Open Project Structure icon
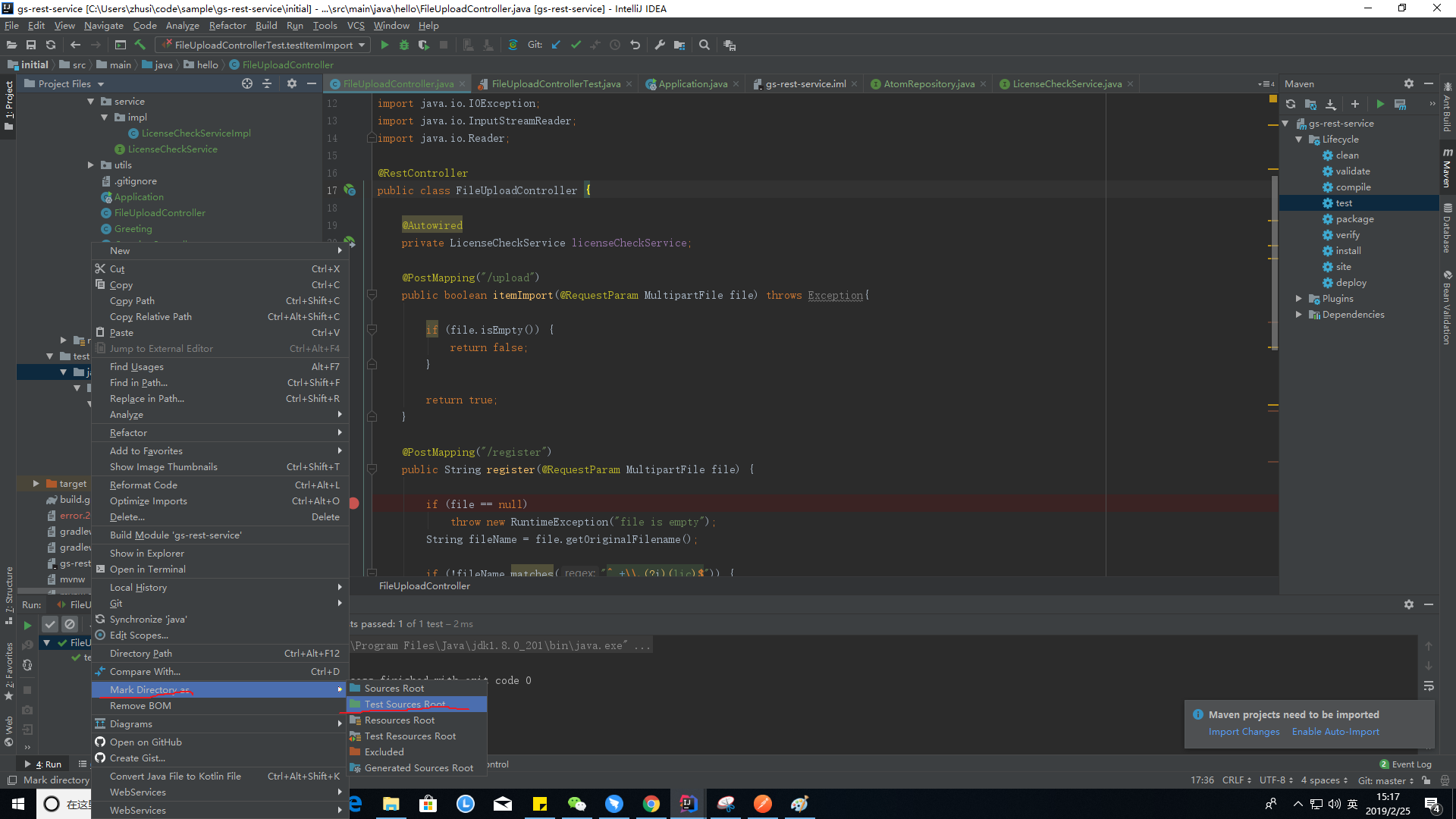 [679, 45]
